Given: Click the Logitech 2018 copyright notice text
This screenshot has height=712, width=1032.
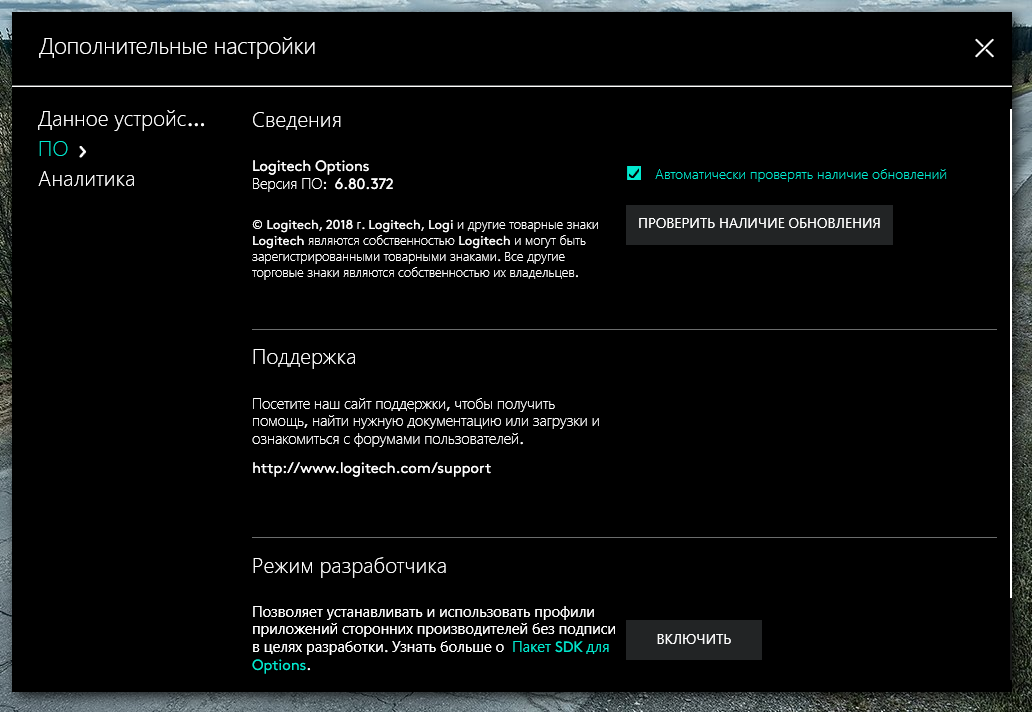Looking at the screenshot, I should click(x=425, y=249).
